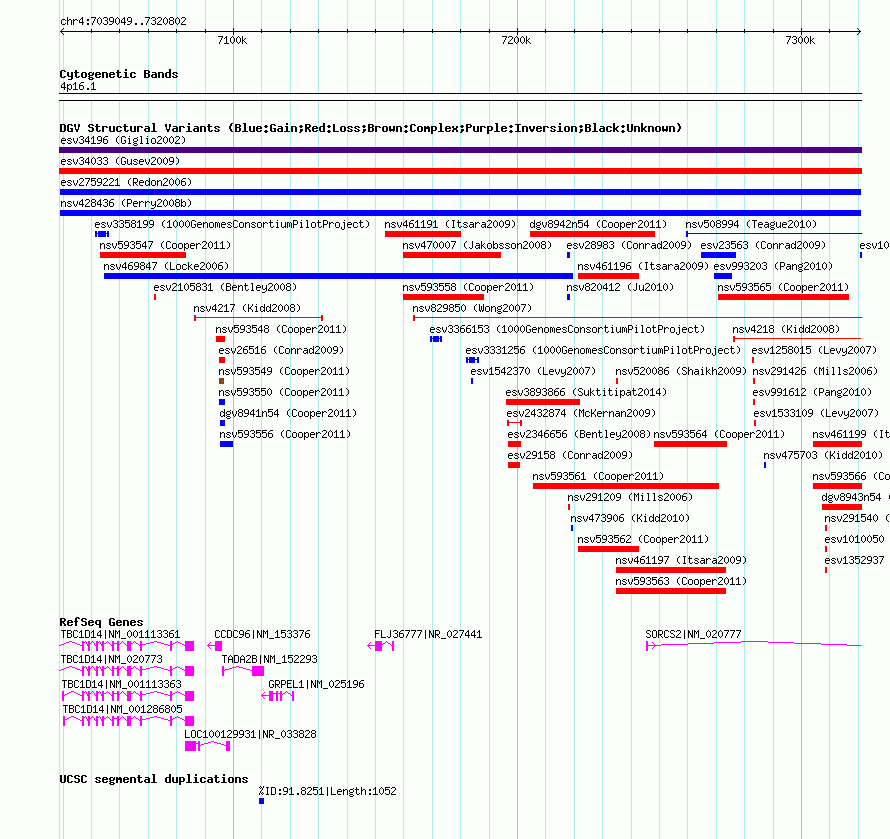890x839 pixels.
Task: Click nsv593564 (Cooper2011) variant
Action: coord(690,444)
